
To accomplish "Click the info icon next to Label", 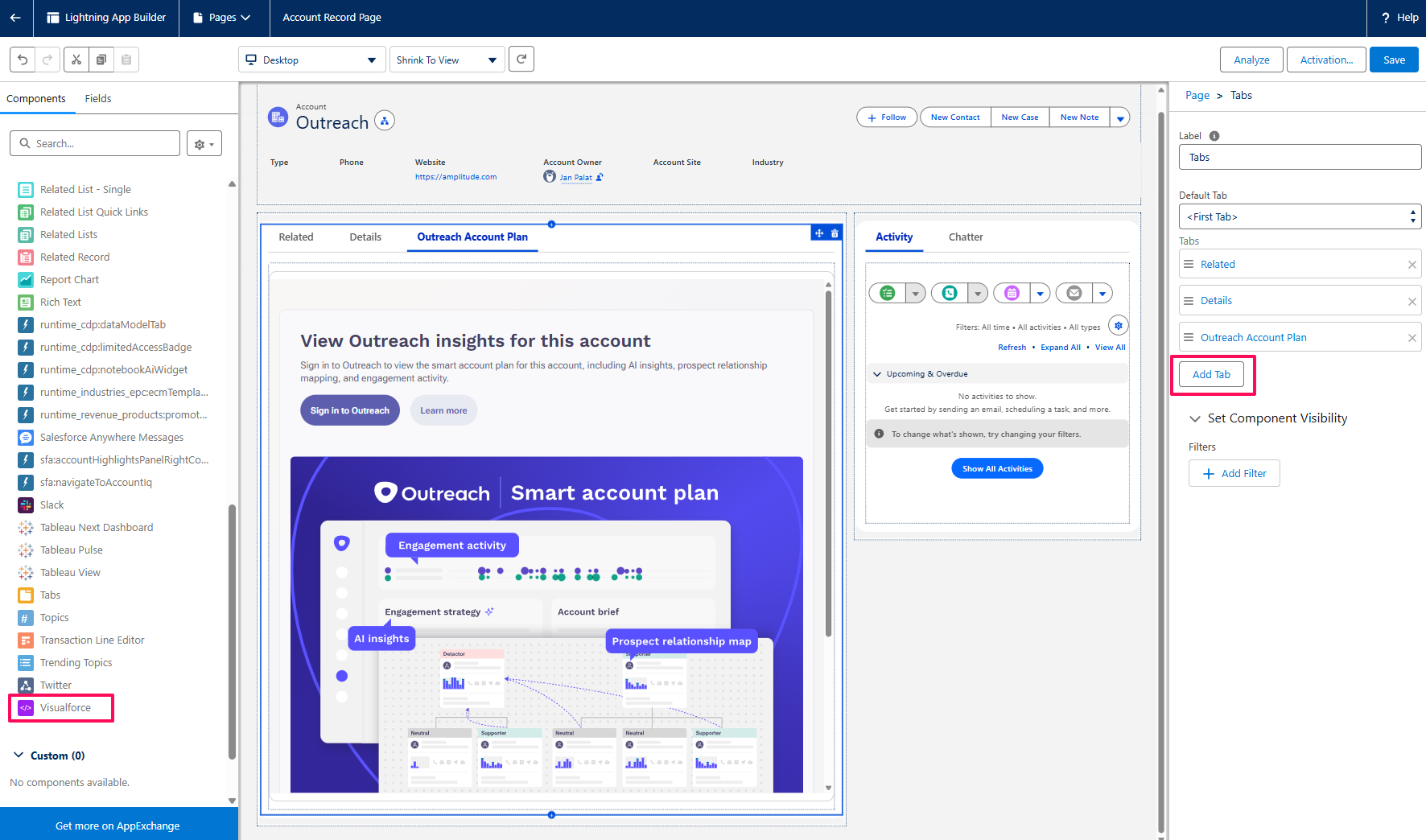I will [1214, 136].
